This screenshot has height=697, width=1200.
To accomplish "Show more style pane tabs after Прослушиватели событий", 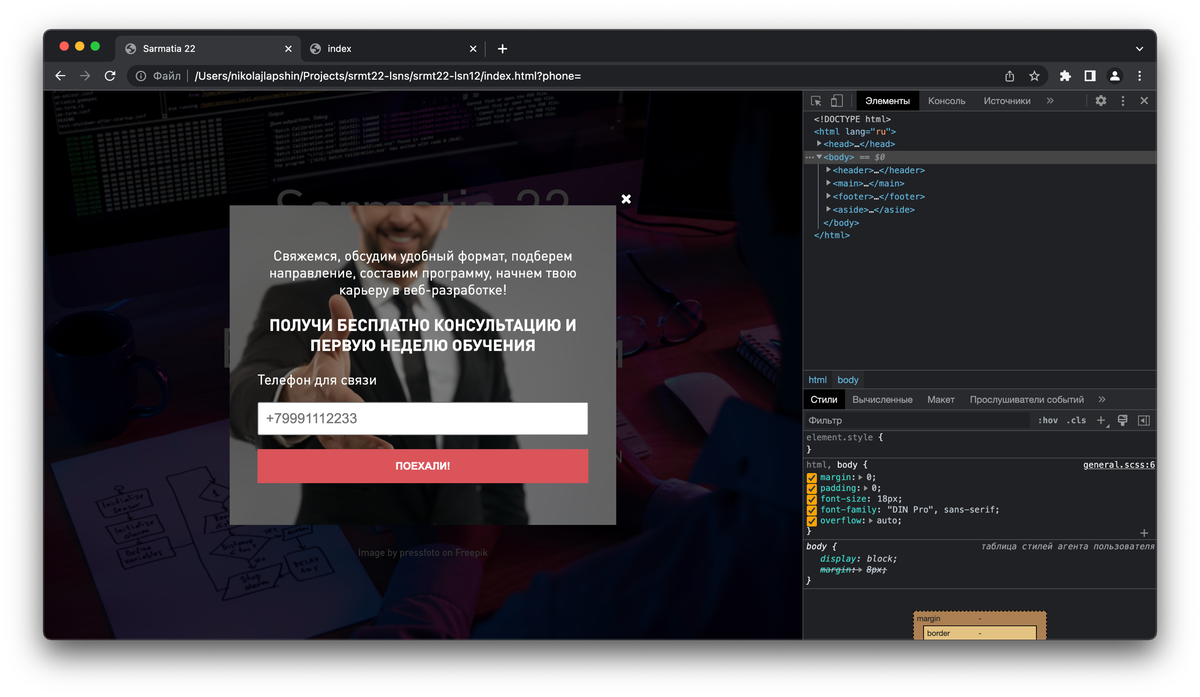I will point(1102,400).
